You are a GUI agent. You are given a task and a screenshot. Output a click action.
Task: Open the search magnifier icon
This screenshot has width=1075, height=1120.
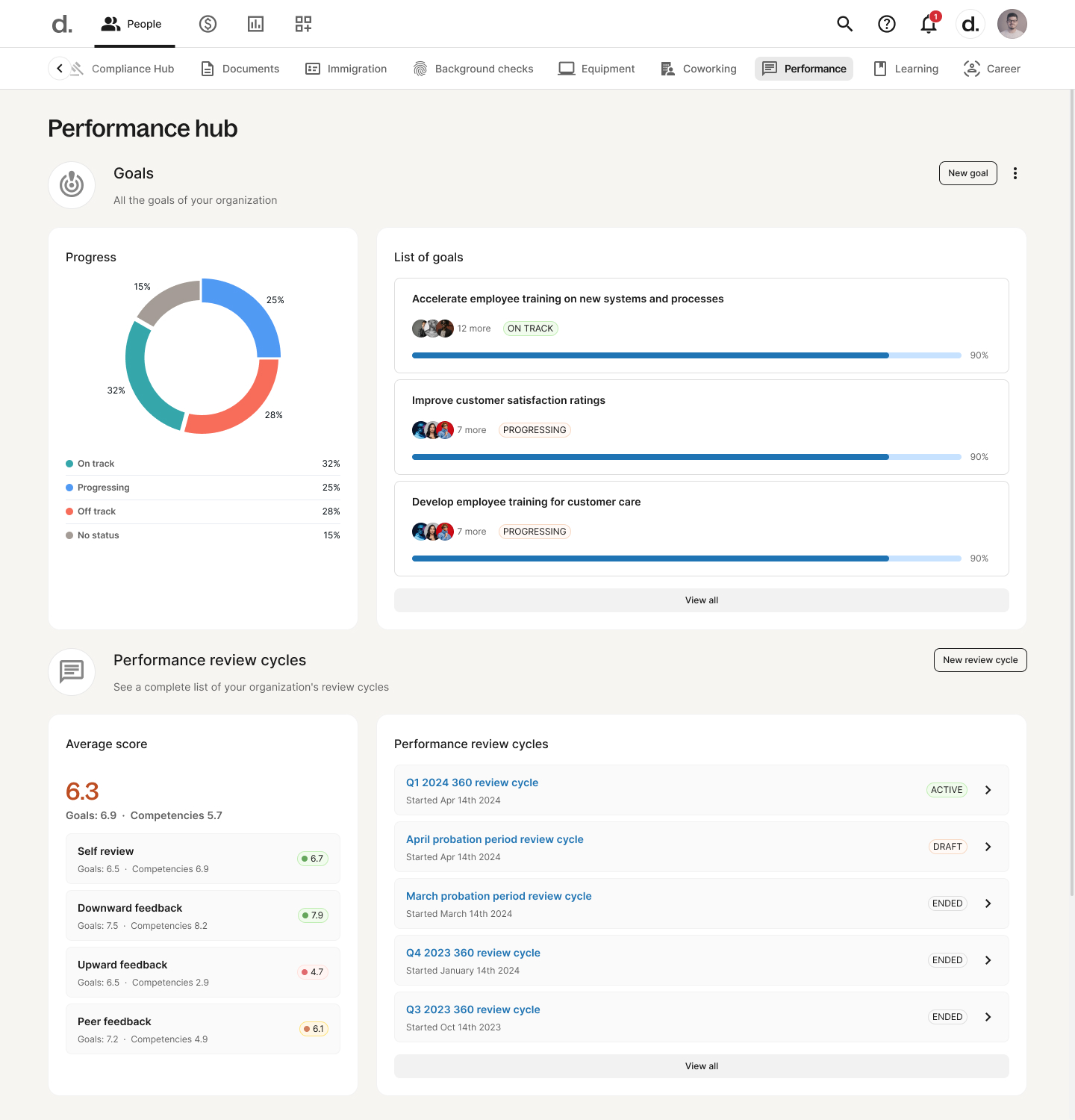click(844, 24)
